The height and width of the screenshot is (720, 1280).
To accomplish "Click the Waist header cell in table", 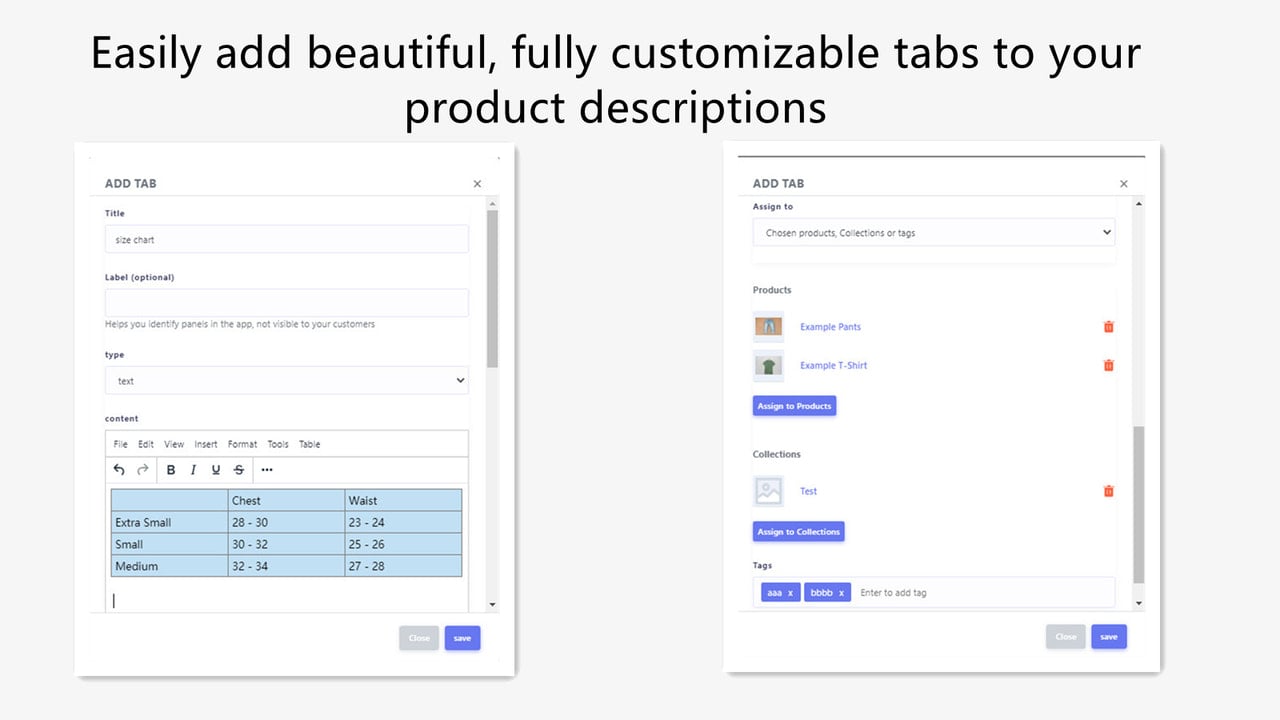I will (x=403, y=500).
